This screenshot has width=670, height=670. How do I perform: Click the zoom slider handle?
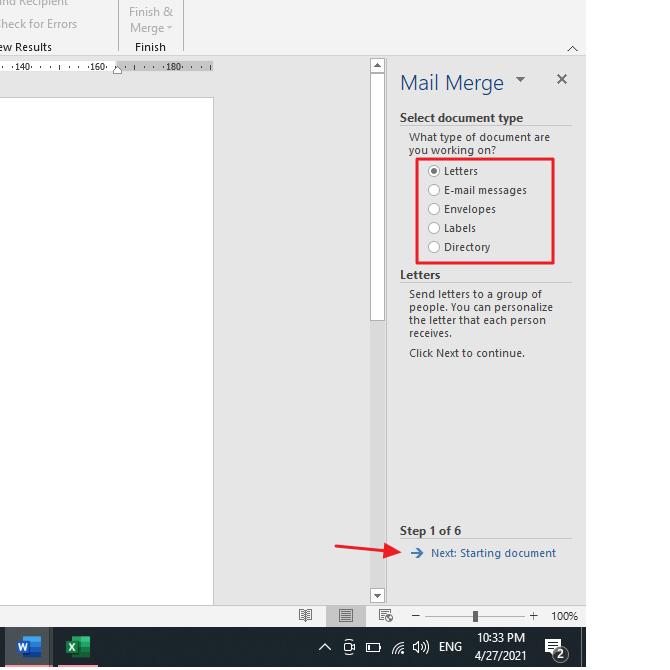pos(475,616)
